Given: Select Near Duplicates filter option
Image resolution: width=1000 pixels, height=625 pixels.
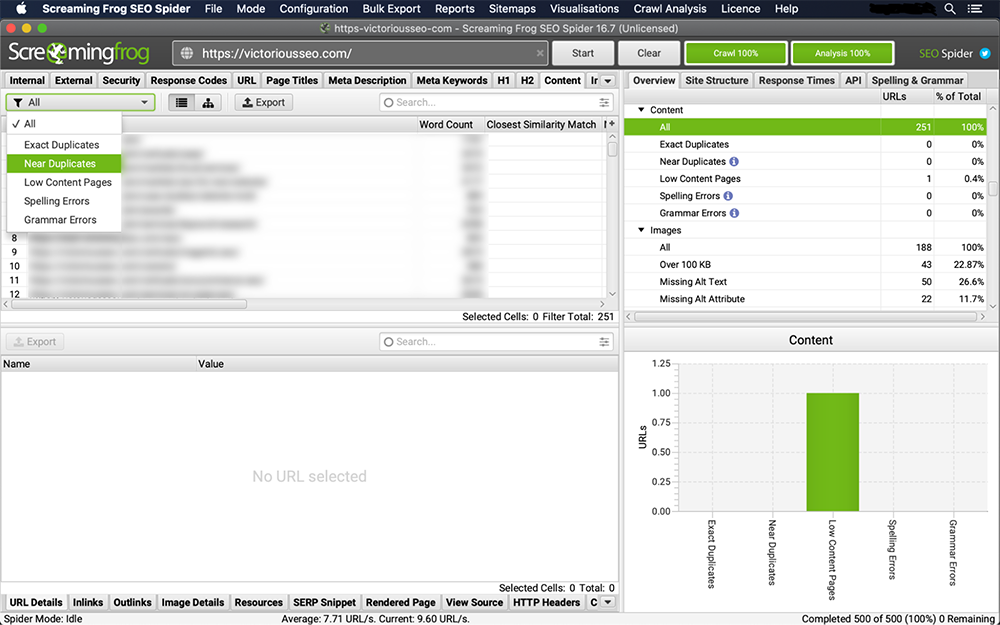Looking at the screenshot, I should click(x=64, y=163).
